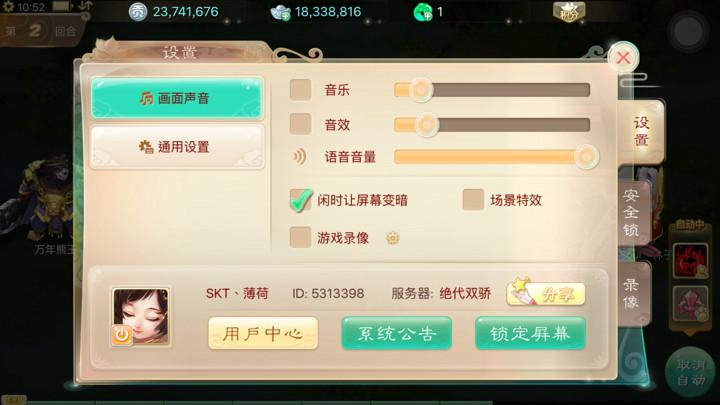
Task: Click the 贡 coin icon at top
Action: pyautogui.click(x=138, y=12)
